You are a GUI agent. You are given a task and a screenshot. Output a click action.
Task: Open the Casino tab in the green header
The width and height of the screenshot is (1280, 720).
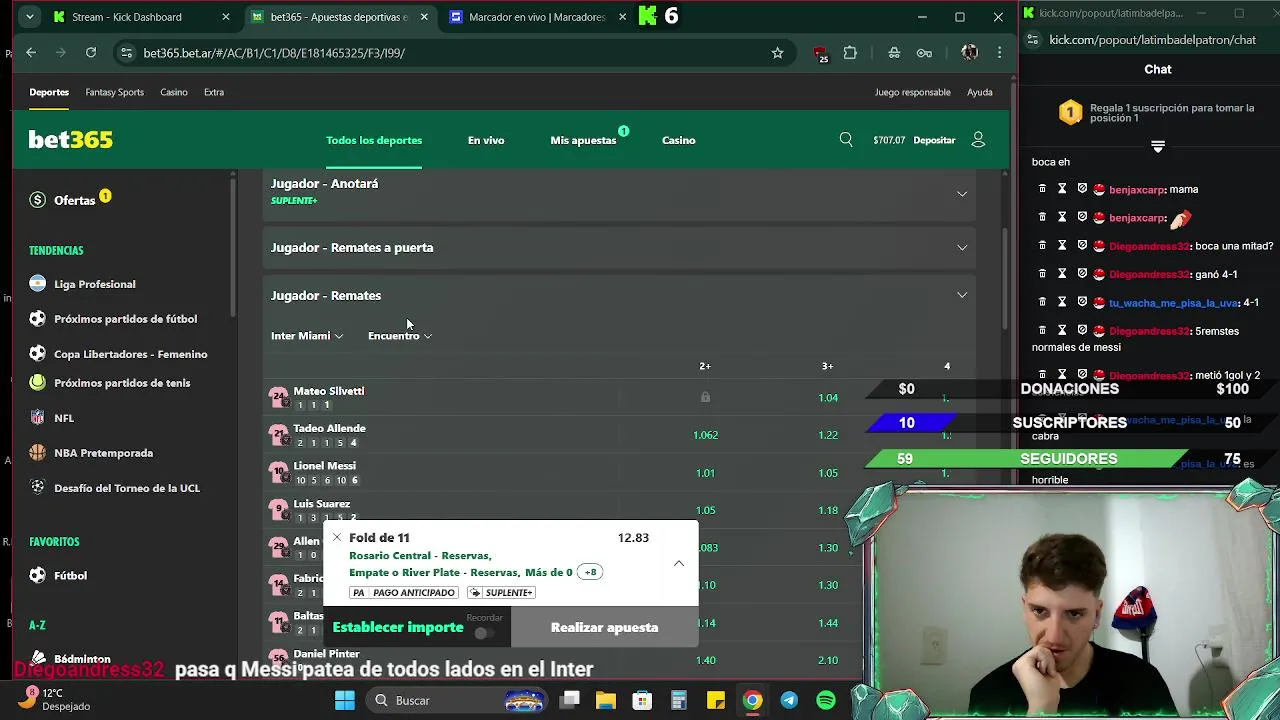point(678,140)
